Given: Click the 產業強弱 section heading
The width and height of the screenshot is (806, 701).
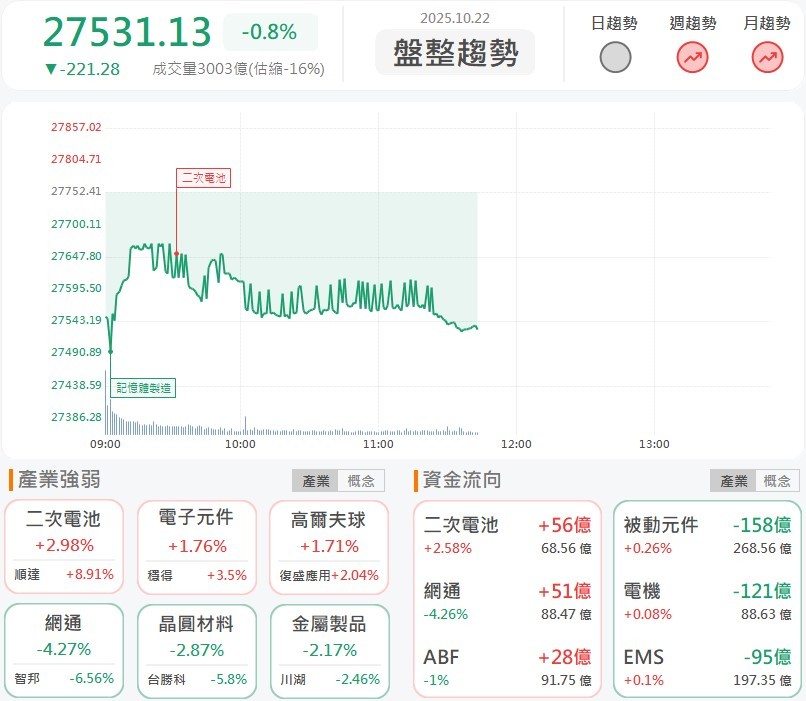Looking at the screenshot, I should click(x=59, y=479).
